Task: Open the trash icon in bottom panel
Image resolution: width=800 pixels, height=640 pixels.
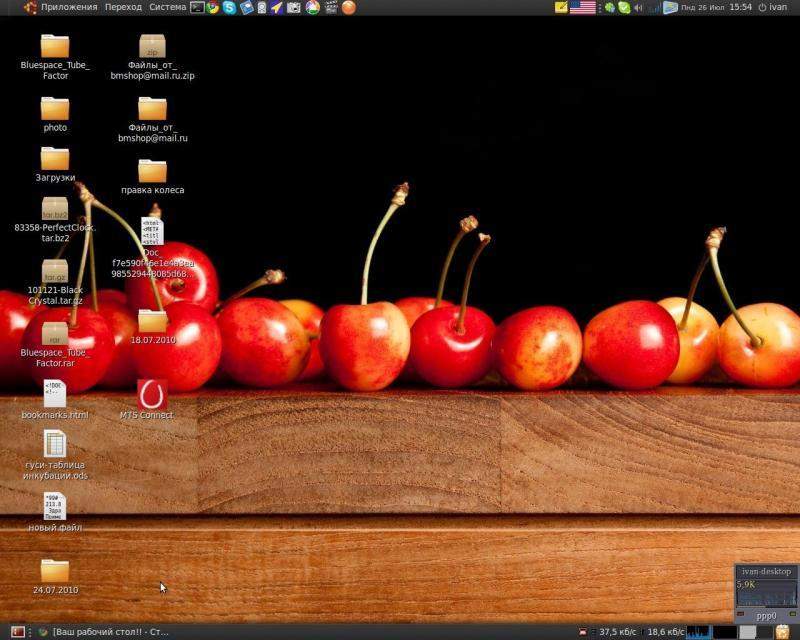Action: click(782, 632)
